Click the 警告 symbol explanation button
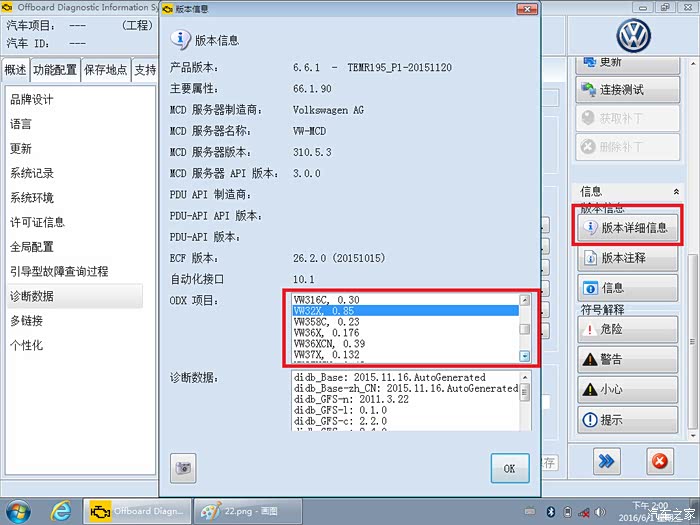700x525 pixels. pyautogui.click(x=628, y=359)
